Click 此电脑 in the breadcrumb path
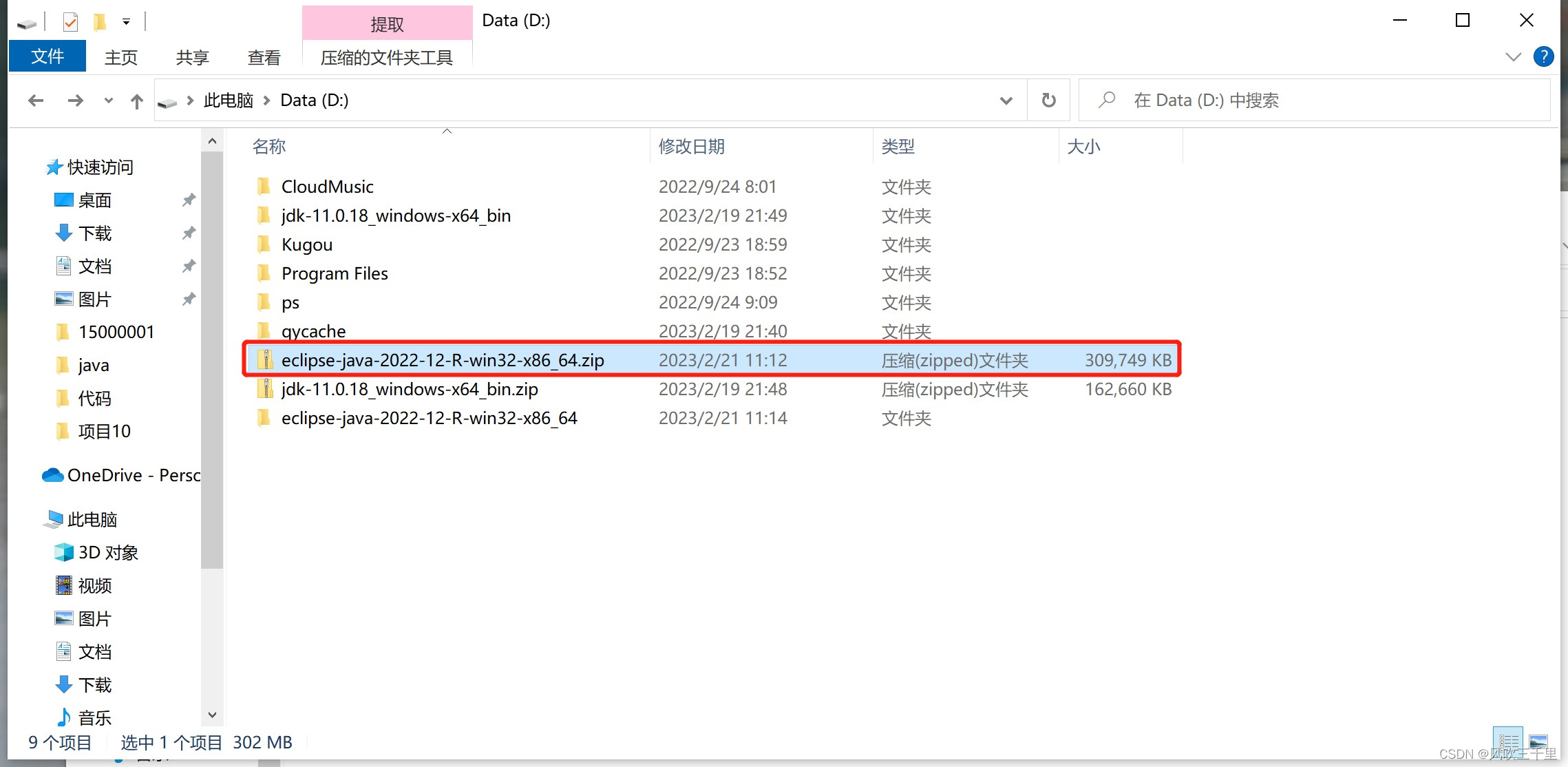1568x767 pixels. (x=228, y=100)
